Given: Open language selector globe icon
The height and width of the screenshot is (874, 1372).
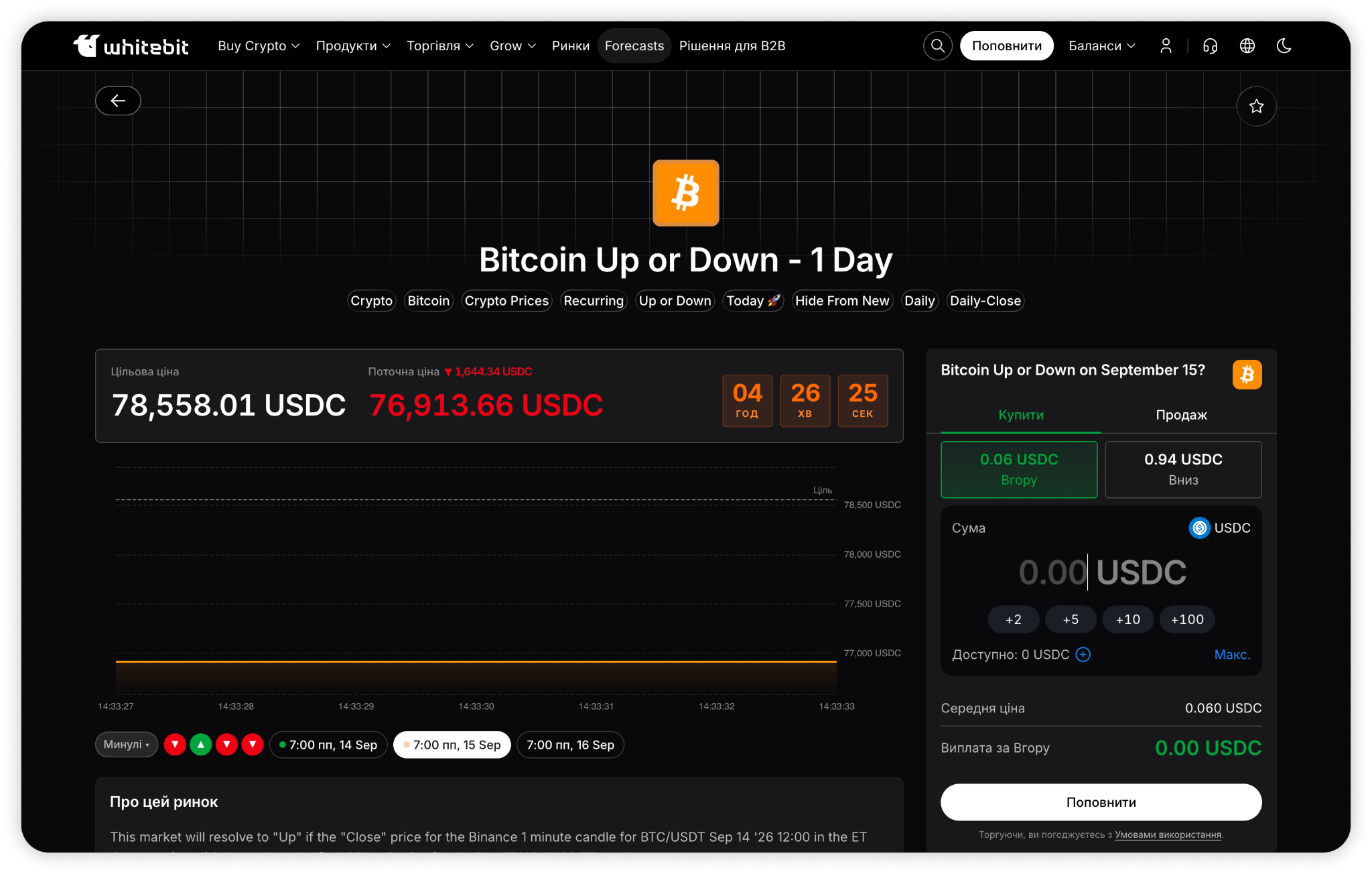Looking at the screenshot, I should 1247,46.
